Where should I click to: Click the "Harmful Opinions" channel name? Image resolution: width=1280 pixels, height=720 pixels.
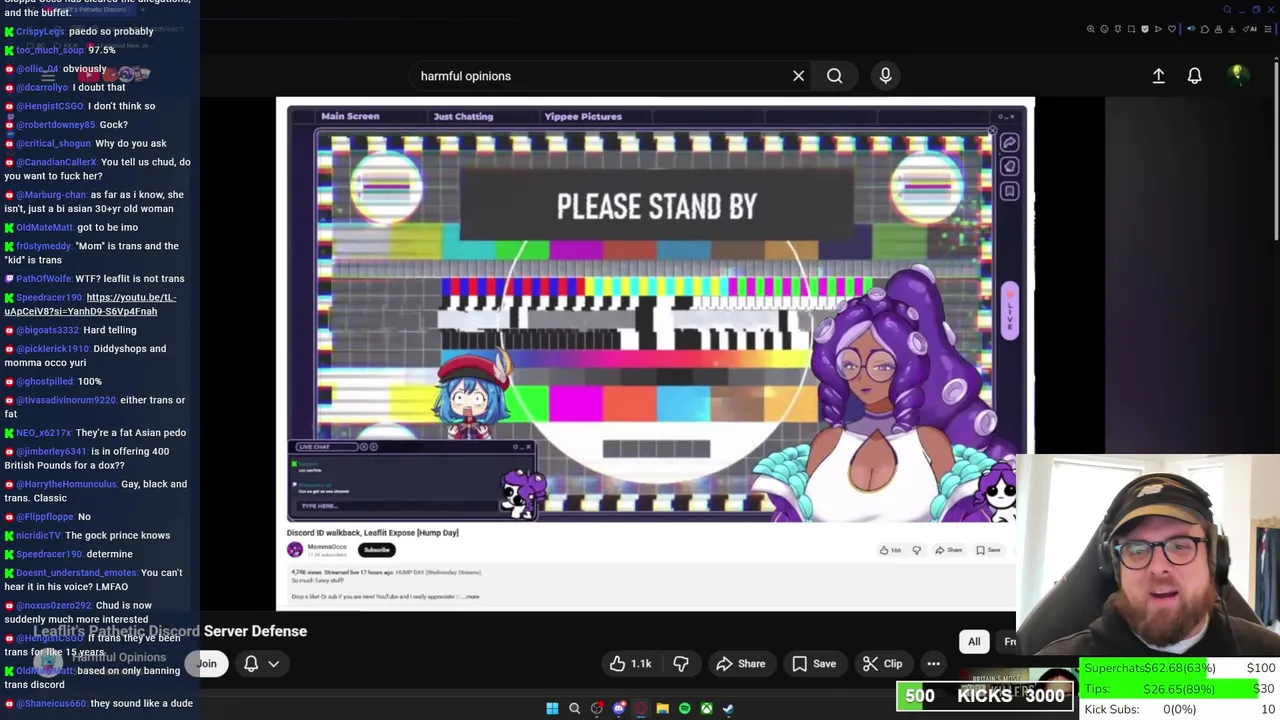click(x=118, y=658)
